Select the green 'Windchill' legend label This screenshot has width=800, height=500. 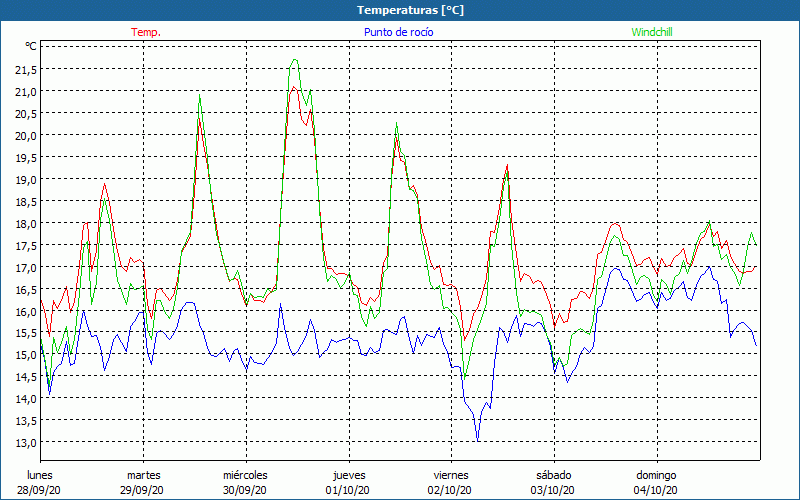tap(652, 32)
